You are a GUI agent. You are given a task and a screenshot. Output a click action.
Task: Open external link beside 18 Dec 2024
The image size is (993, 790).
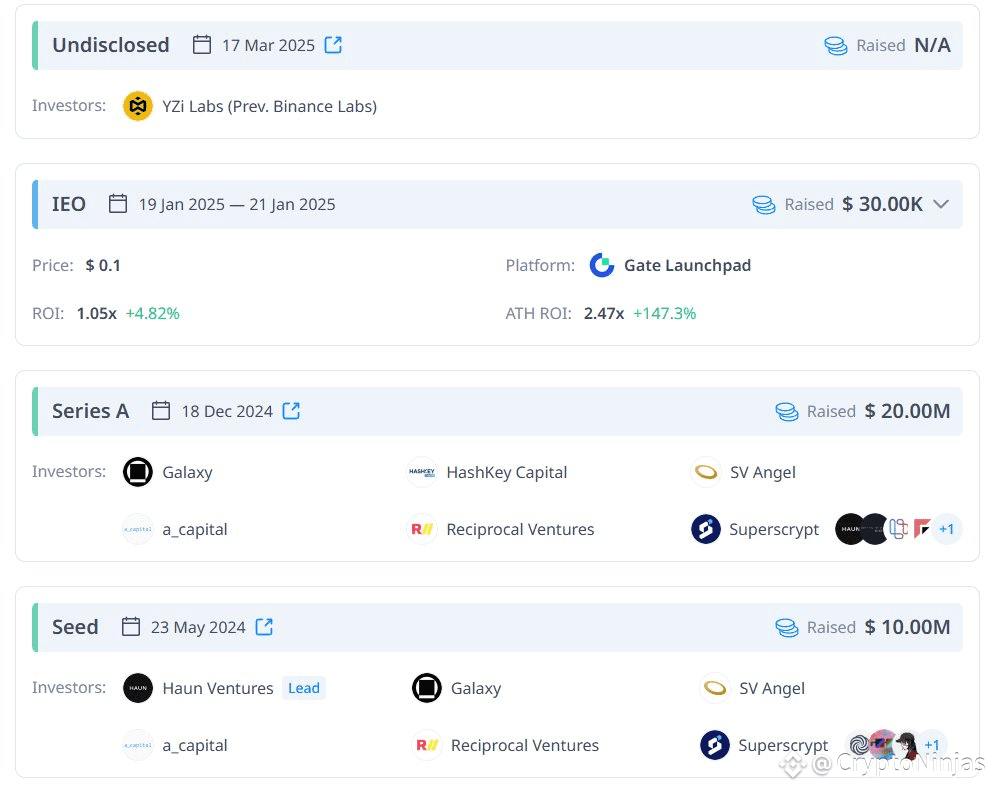(x=291, y=411)
